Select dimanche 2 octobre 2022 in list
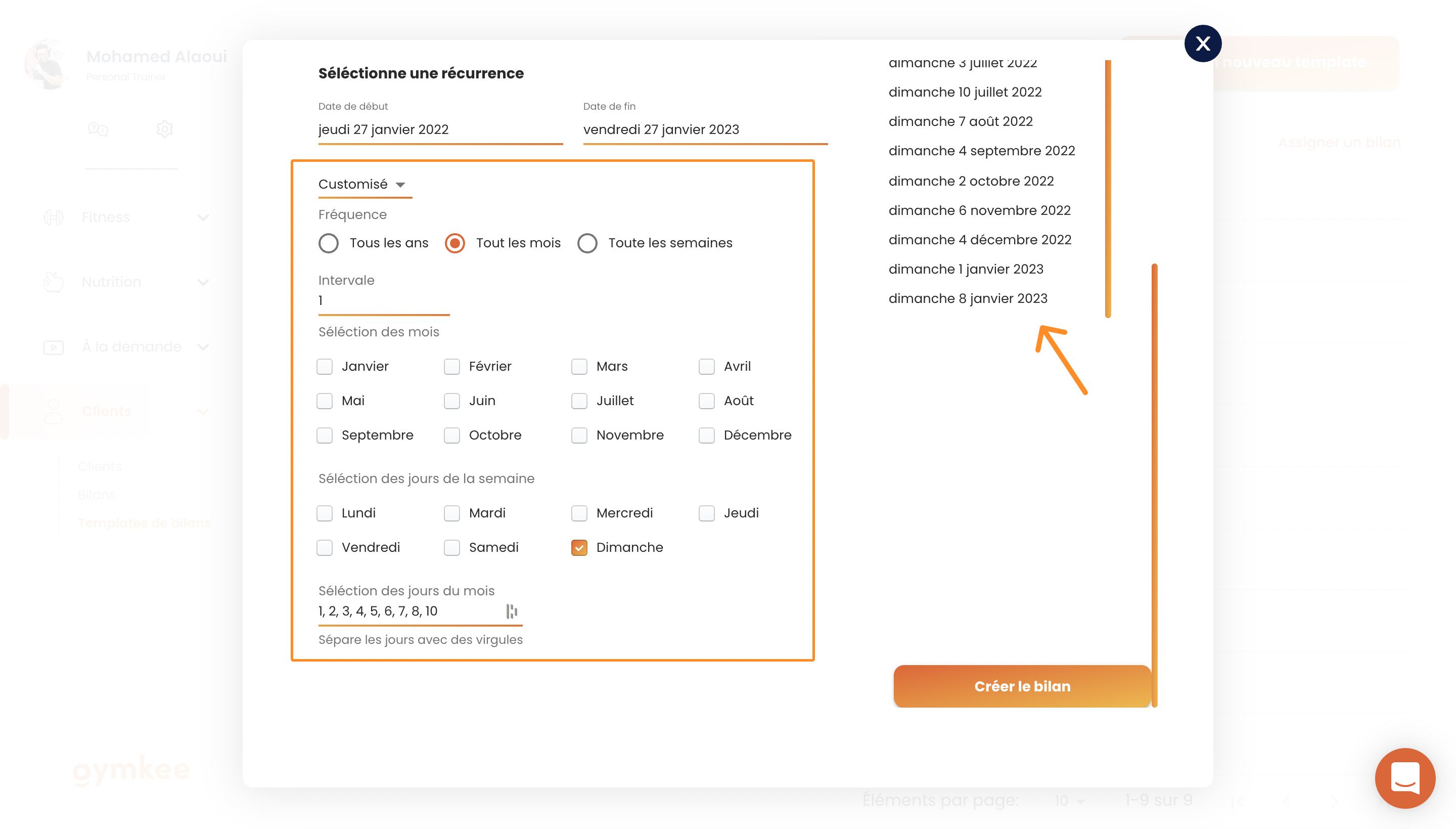 point(971,181)
